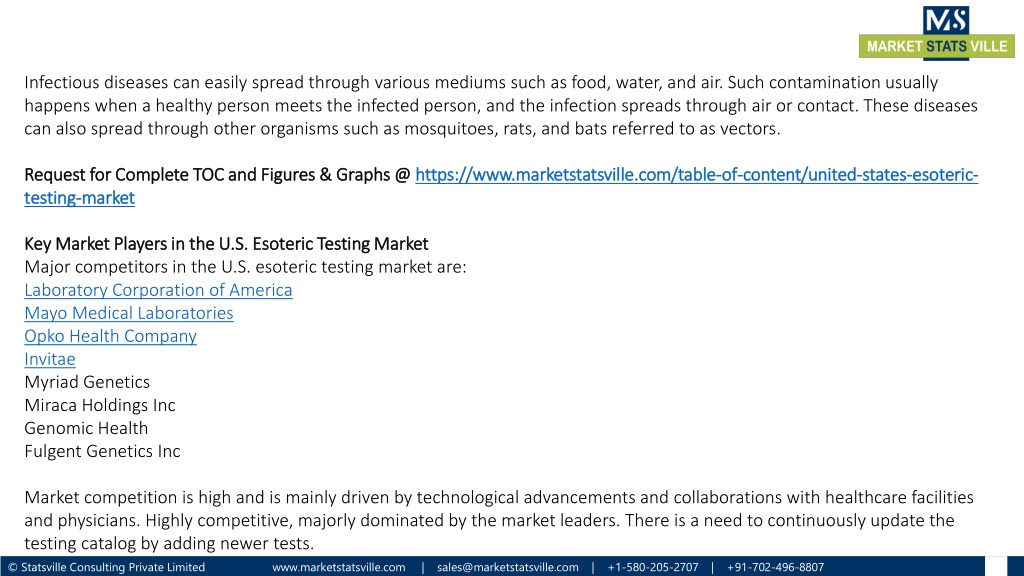Click the infectious diseases paragraph
Screen dimensions: 1024x576
click(x=501, y=105)
